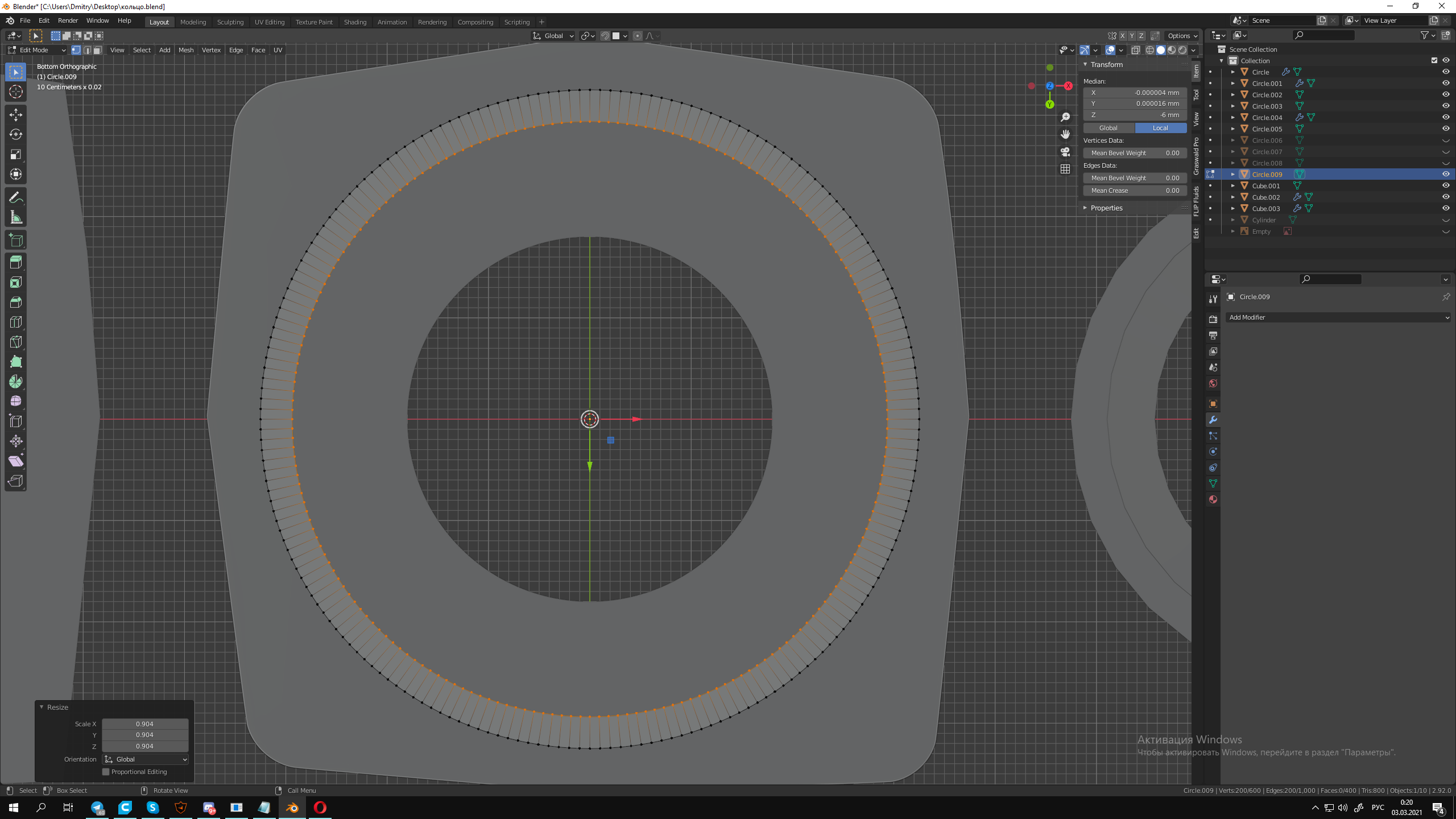Select the Inset Faces tool
Screen dimensions: 1456x819
[x=16, y=283]
